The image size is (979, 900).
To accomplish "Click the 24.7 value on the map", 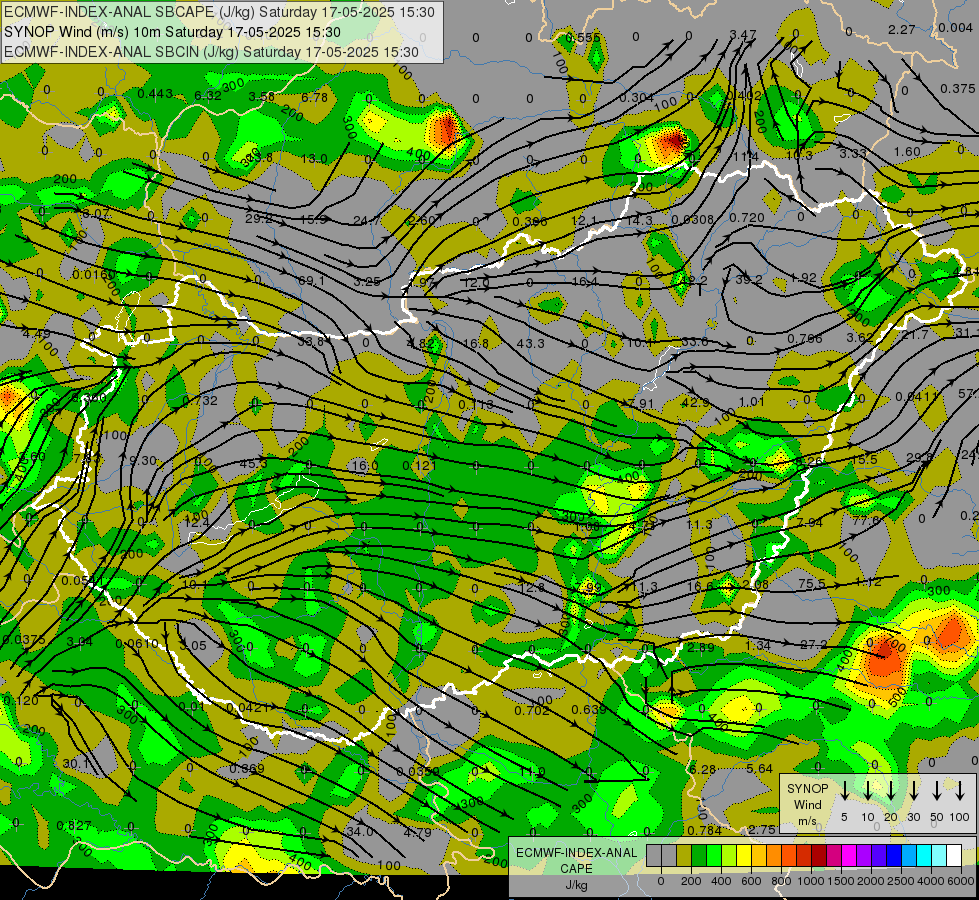I will point(367,220).
